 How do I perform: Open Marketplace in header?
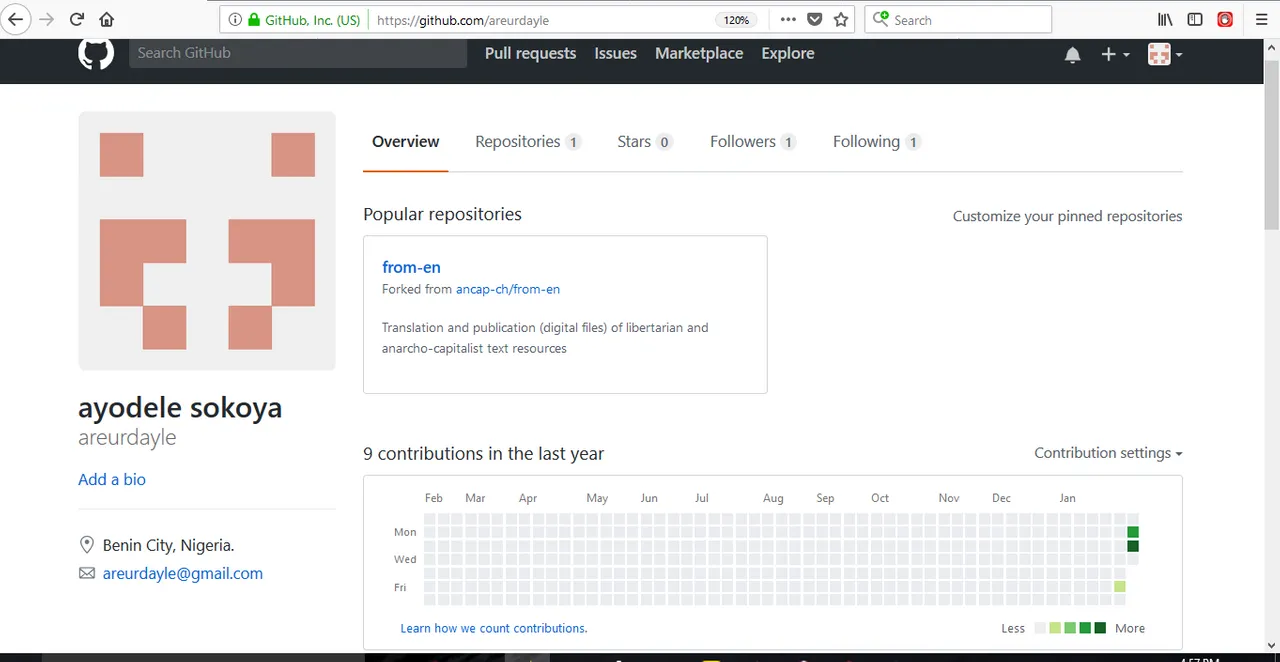pyautogui.click(x=699, y=53)
